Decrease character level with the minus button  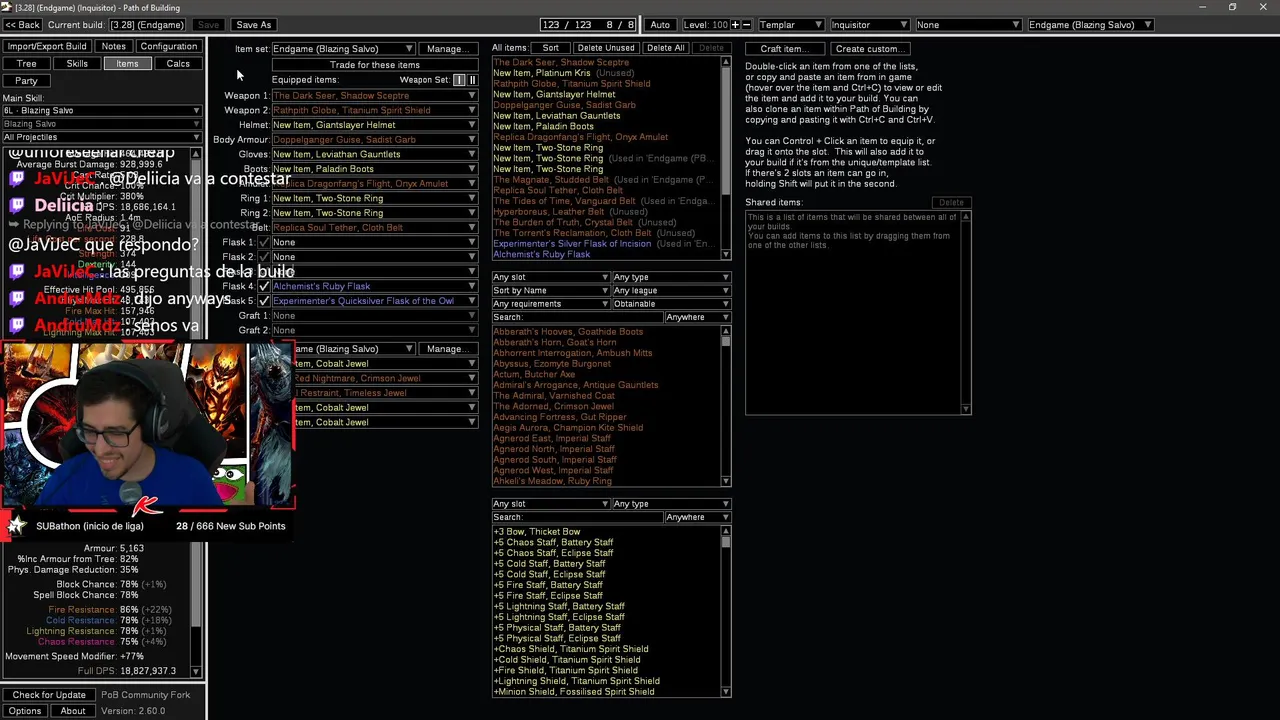(x=746, y=25)
